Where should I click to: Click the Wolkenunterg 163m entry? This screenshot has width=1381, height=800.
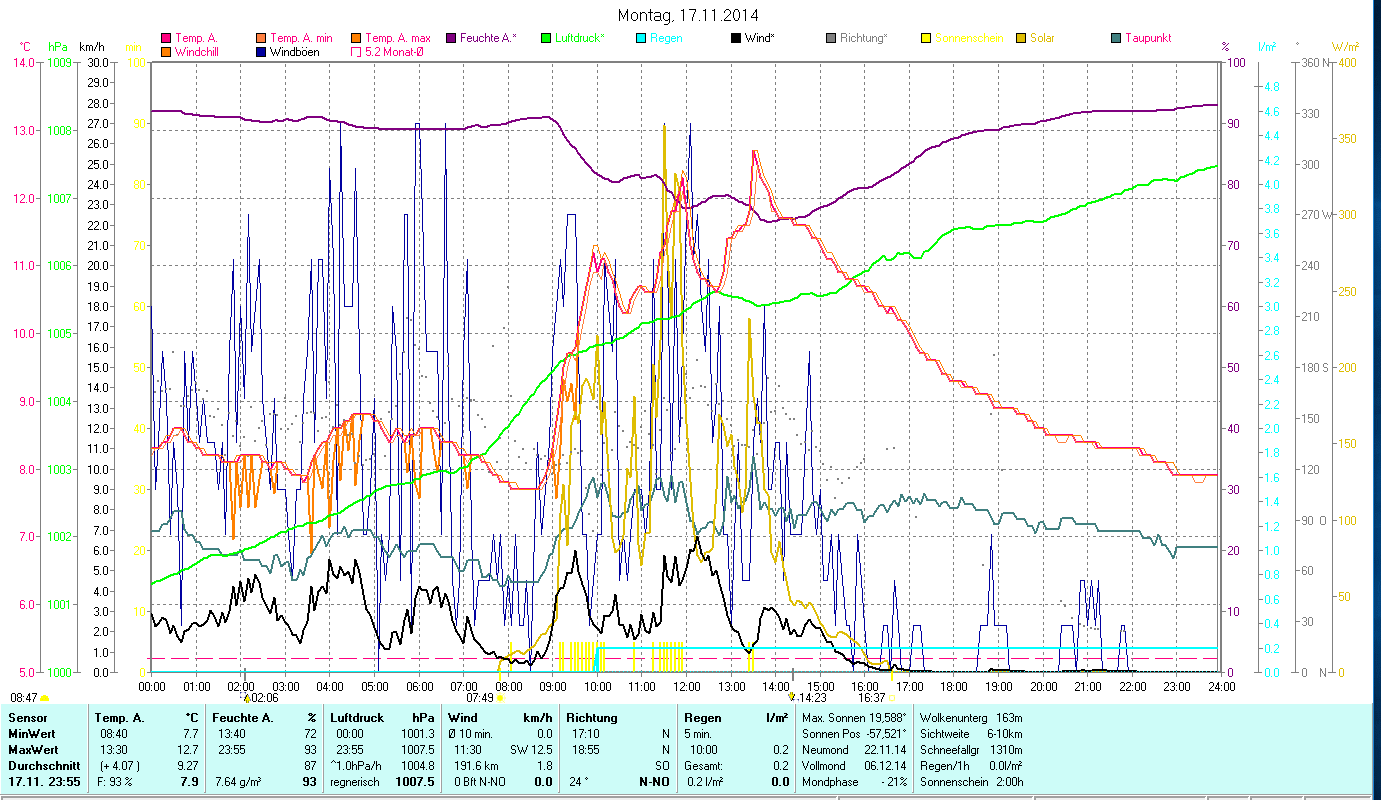[x=970, y=718]
